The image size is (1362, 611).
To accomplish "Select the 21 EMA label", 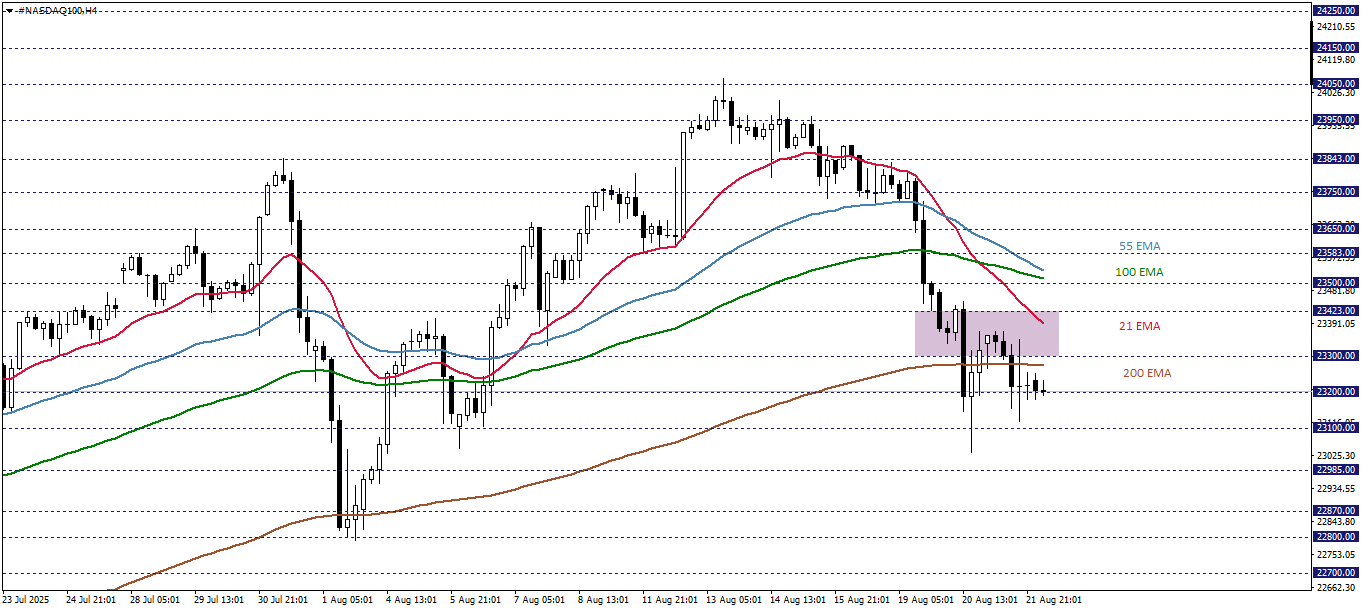I will 1139,326.
